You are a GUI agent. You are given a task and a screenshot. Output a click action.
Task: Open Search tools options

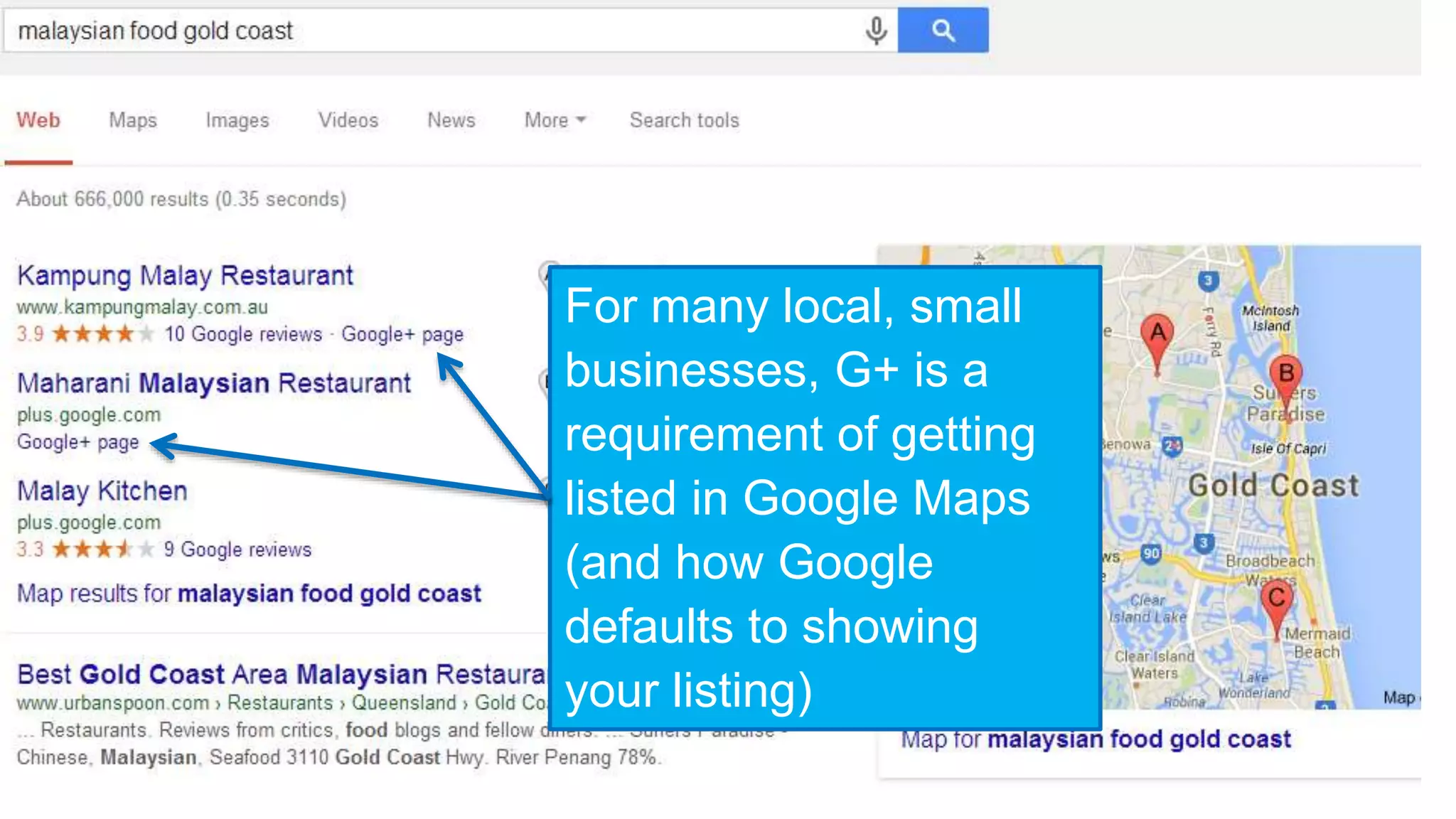coord(685,120)
